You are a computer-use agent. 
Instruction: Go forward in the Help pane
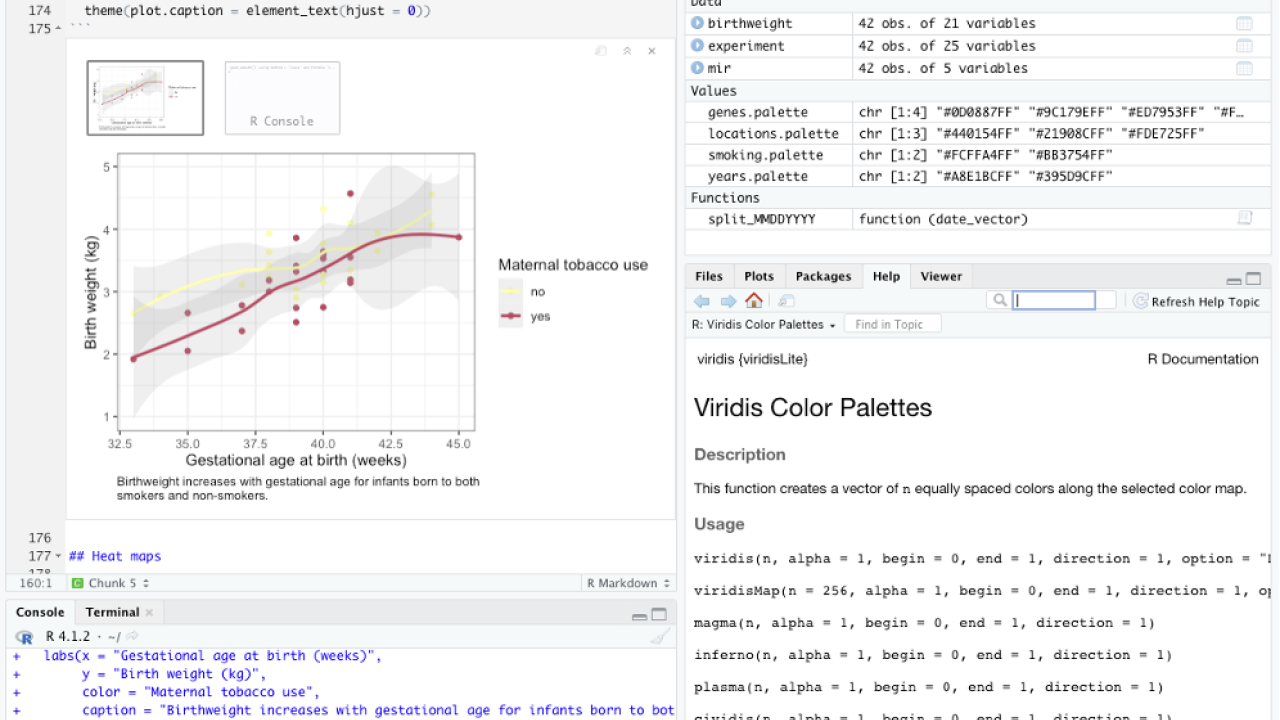click(728, 301)
